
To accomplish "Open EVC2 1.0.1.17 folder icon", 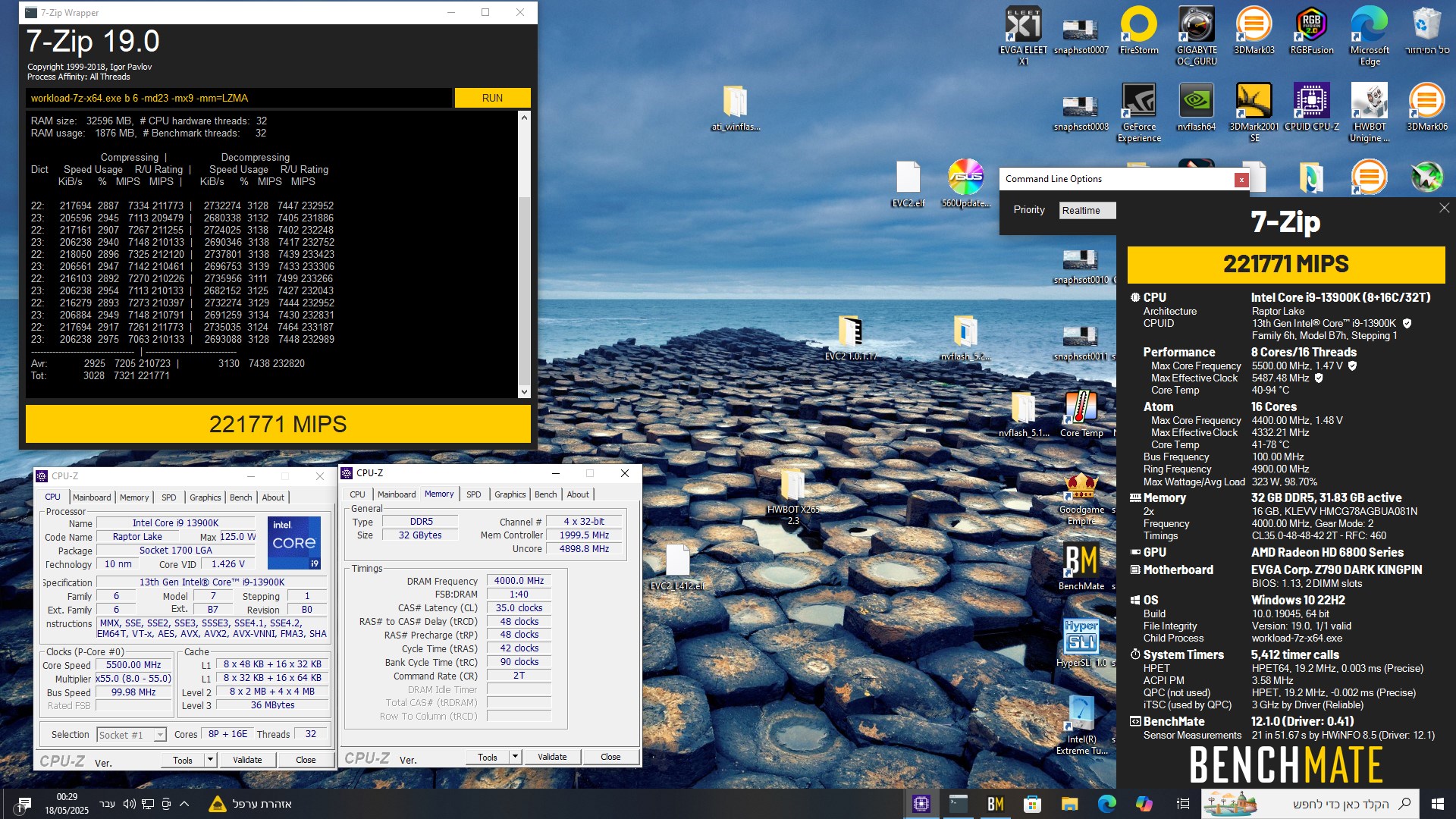I will pyautogui.click(x=851, y=337).
